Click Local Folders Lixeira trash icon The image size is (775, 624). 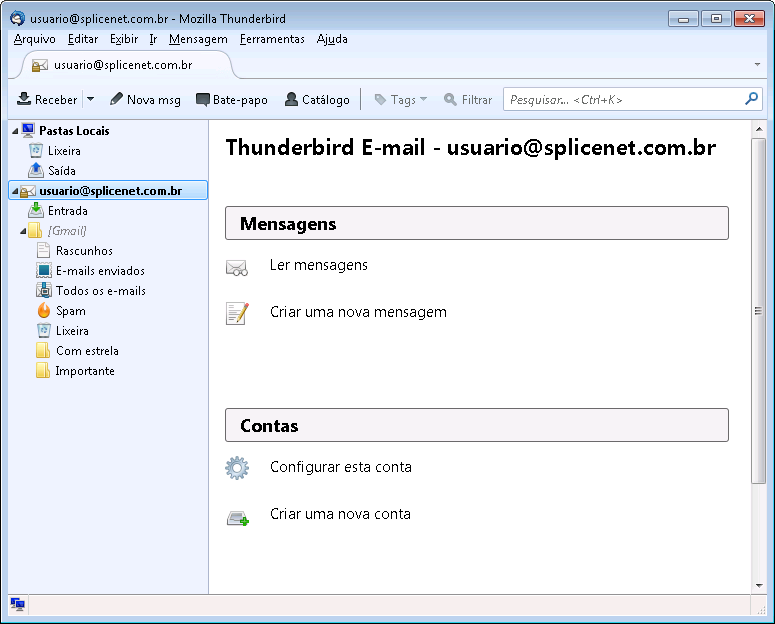point(36,150)
